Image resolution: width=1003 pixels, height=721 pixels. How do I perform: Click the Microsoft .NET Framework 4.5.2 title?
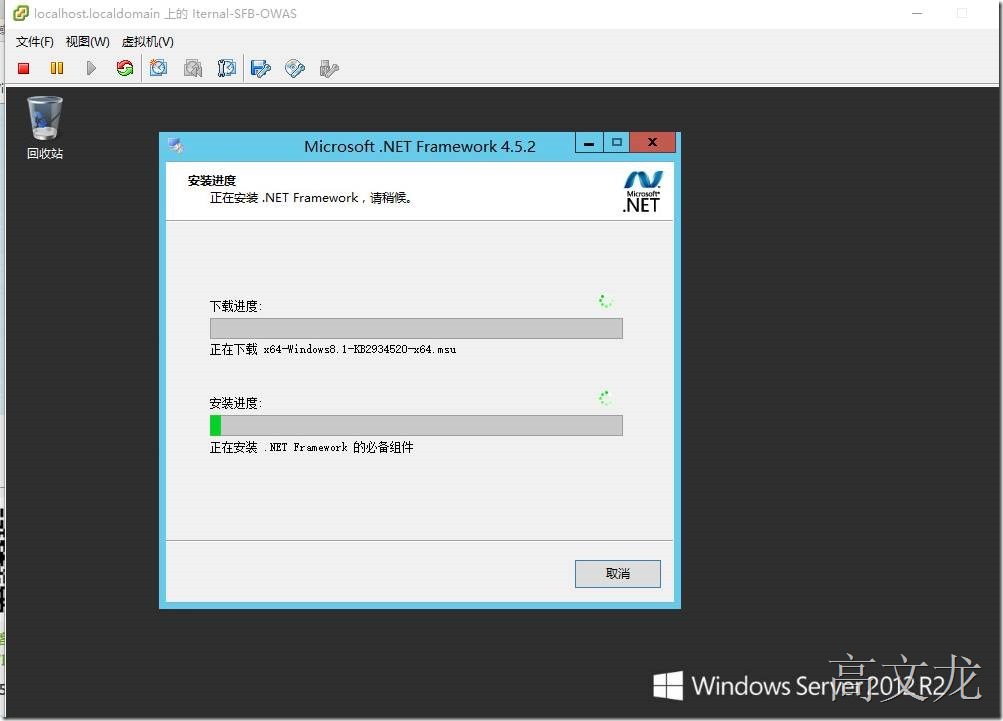pos(420,147)
